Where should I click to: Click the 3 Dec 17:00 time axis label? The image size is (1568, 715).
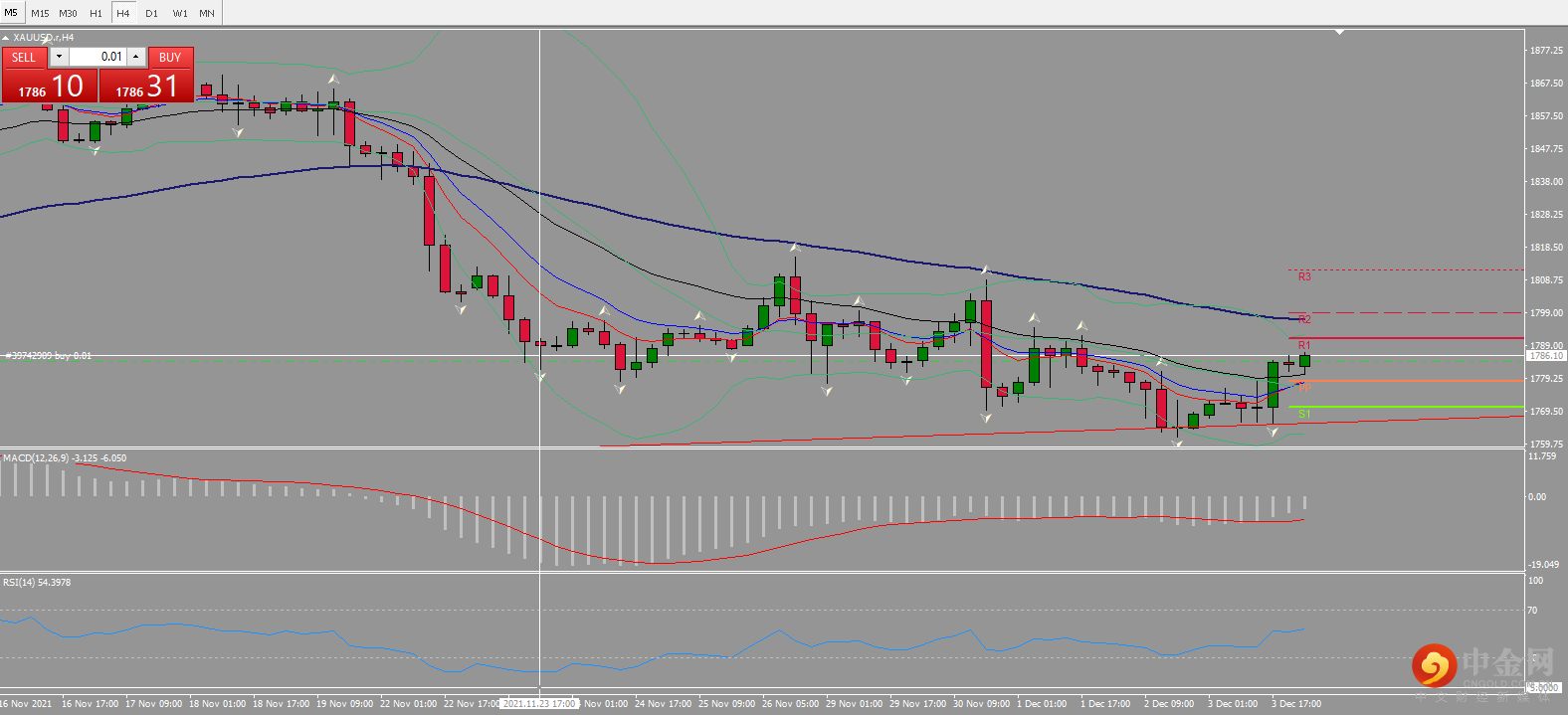point(1296,704)
